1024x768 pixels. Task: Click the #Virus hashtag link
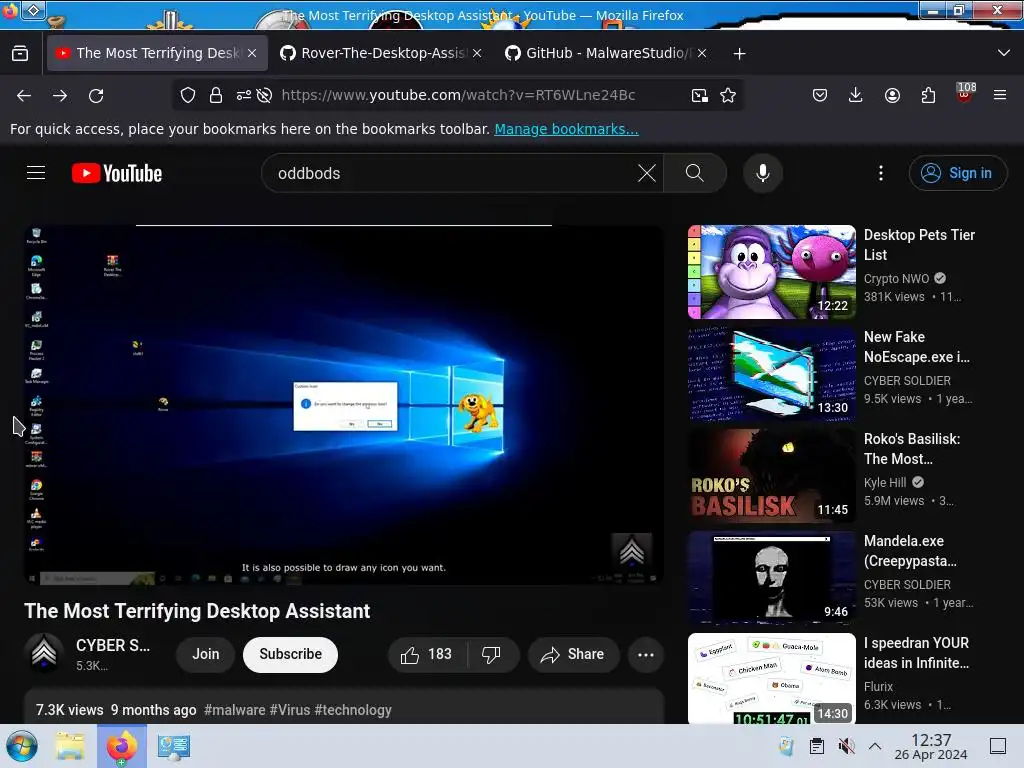tap(290, 710)
